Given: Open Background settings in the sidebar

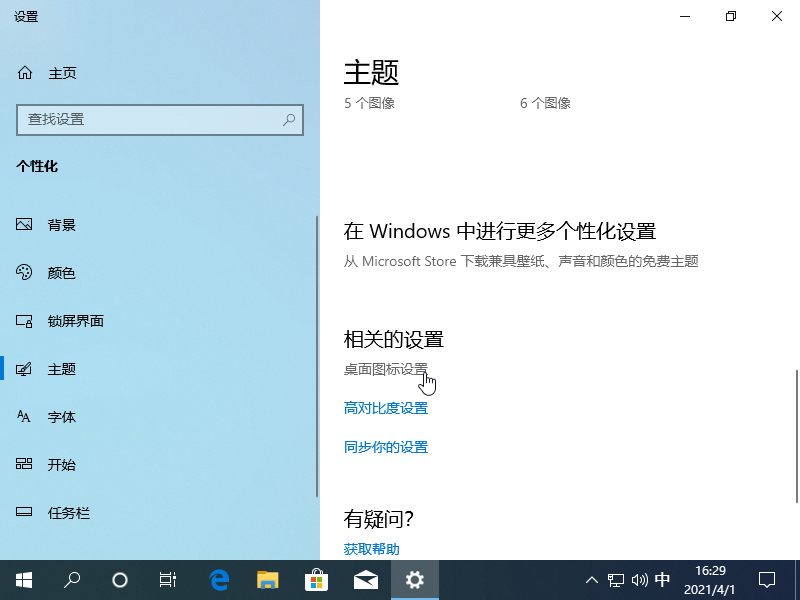Looking at the screenshot, I should click(x=61, y=225).
